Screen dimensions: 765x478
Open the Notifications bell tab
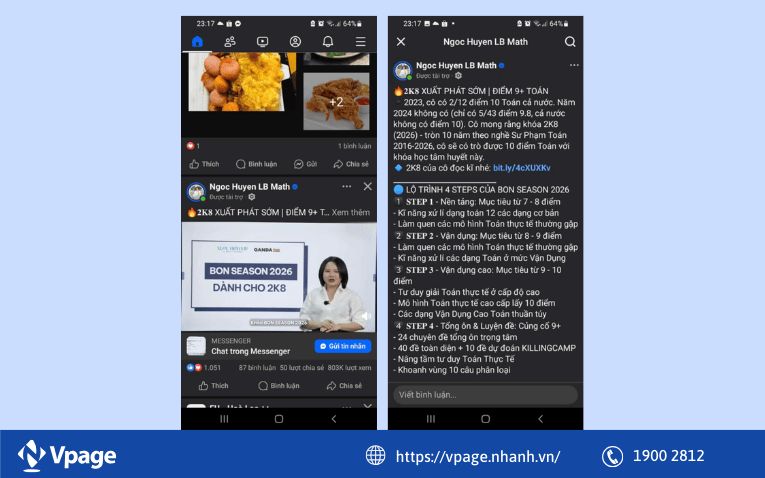coord(328,42)
